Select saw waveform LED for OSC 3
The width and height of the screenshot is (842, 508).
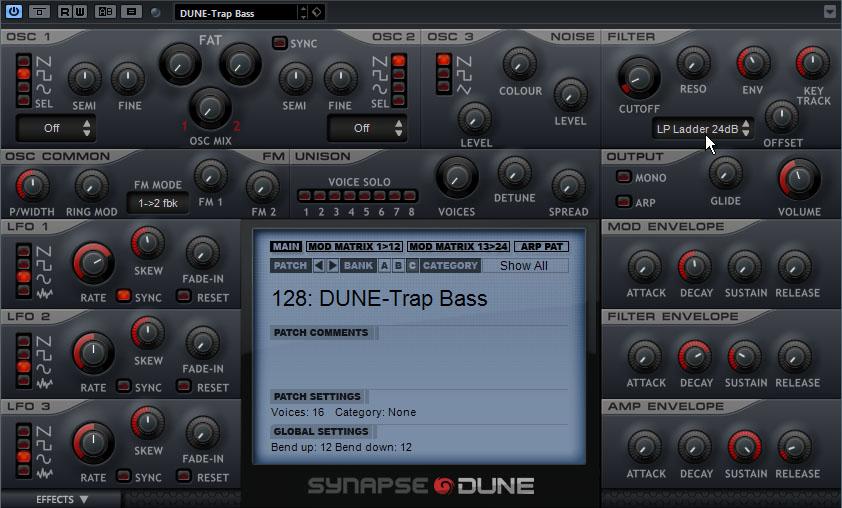coord(444,60)
